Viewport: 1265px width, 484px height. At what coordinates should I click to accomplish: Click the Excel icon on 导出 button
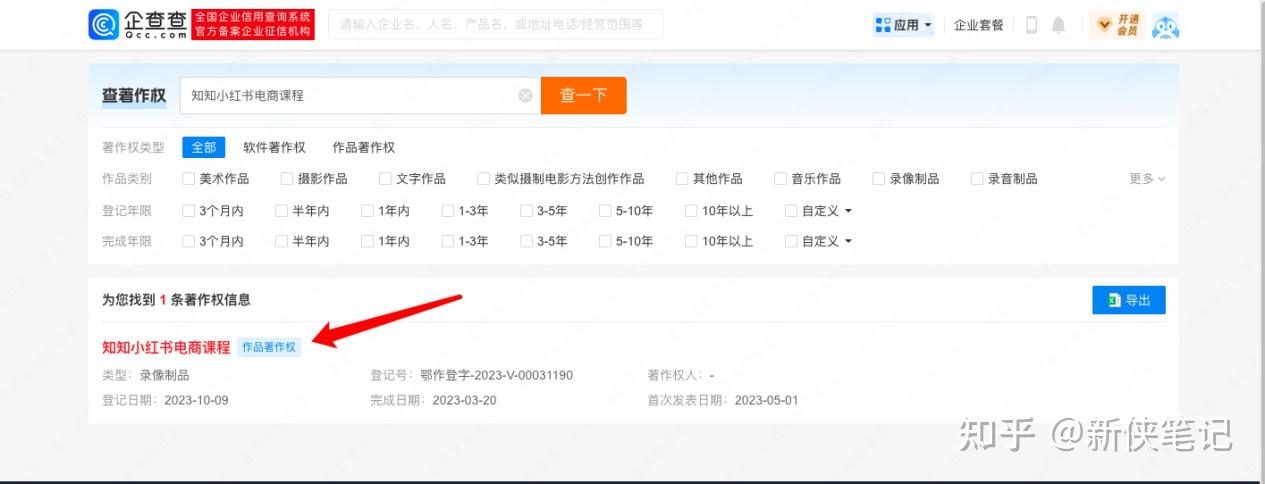pyautogui.click(x=1112, y=300)
